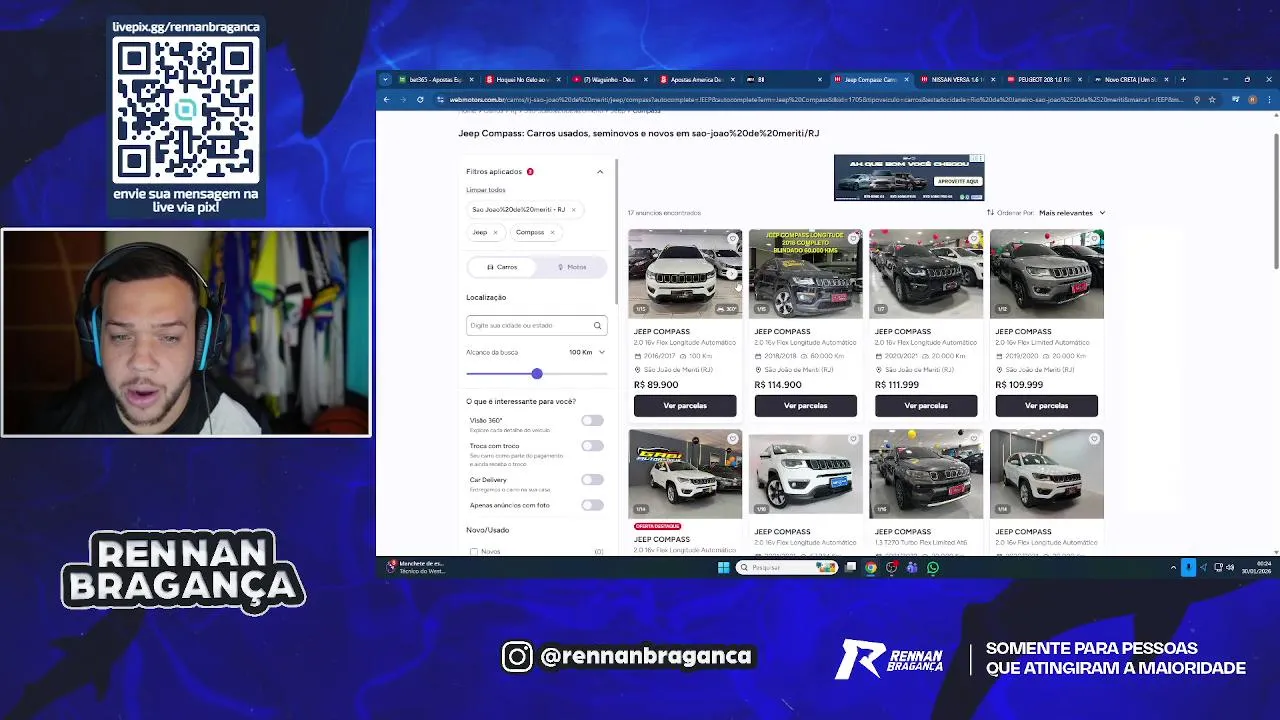Click the search range slider handle
Viewport: 1280px width, 720px height.
[537, 373]
